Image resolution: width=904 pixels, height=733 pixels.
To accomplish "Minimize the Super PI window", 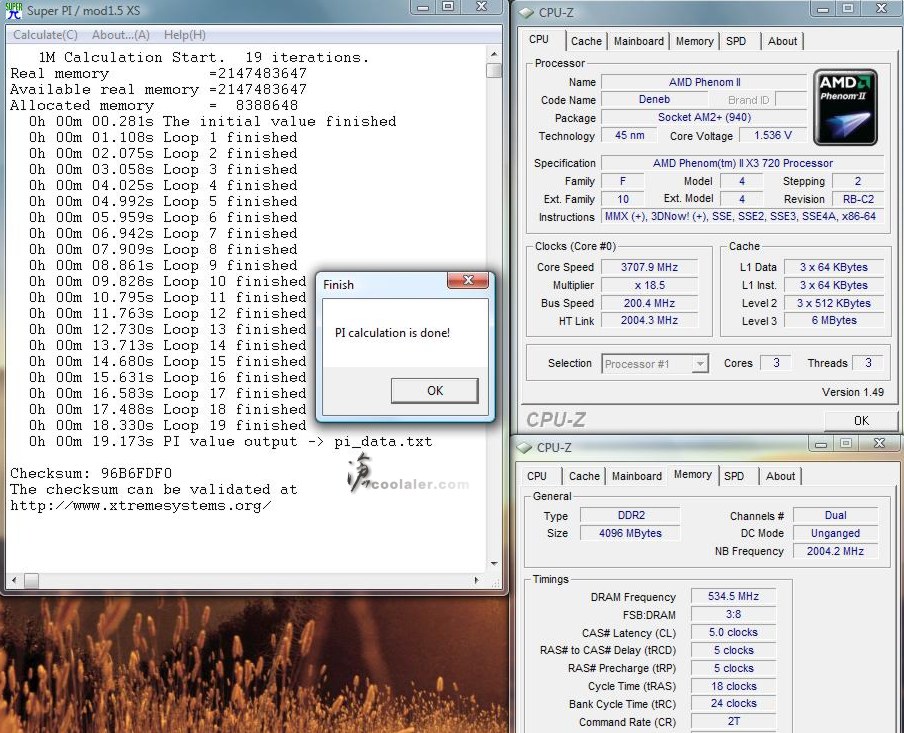I will [x=423, y=7].
